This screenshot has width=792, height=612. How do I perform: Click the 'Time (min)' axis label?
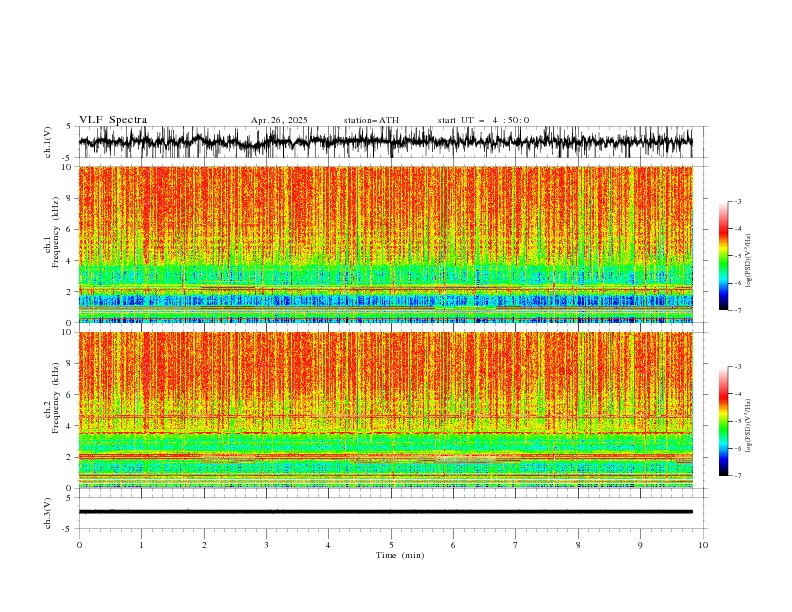point(400,555)
